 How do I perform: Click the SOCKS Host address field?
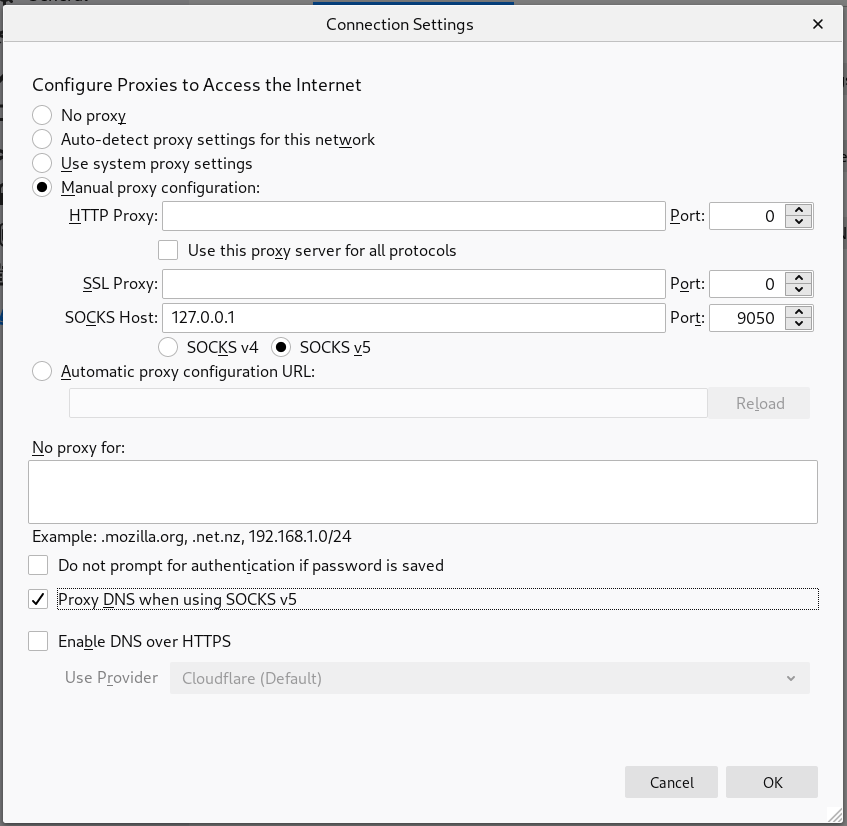(x=413, y=318)
